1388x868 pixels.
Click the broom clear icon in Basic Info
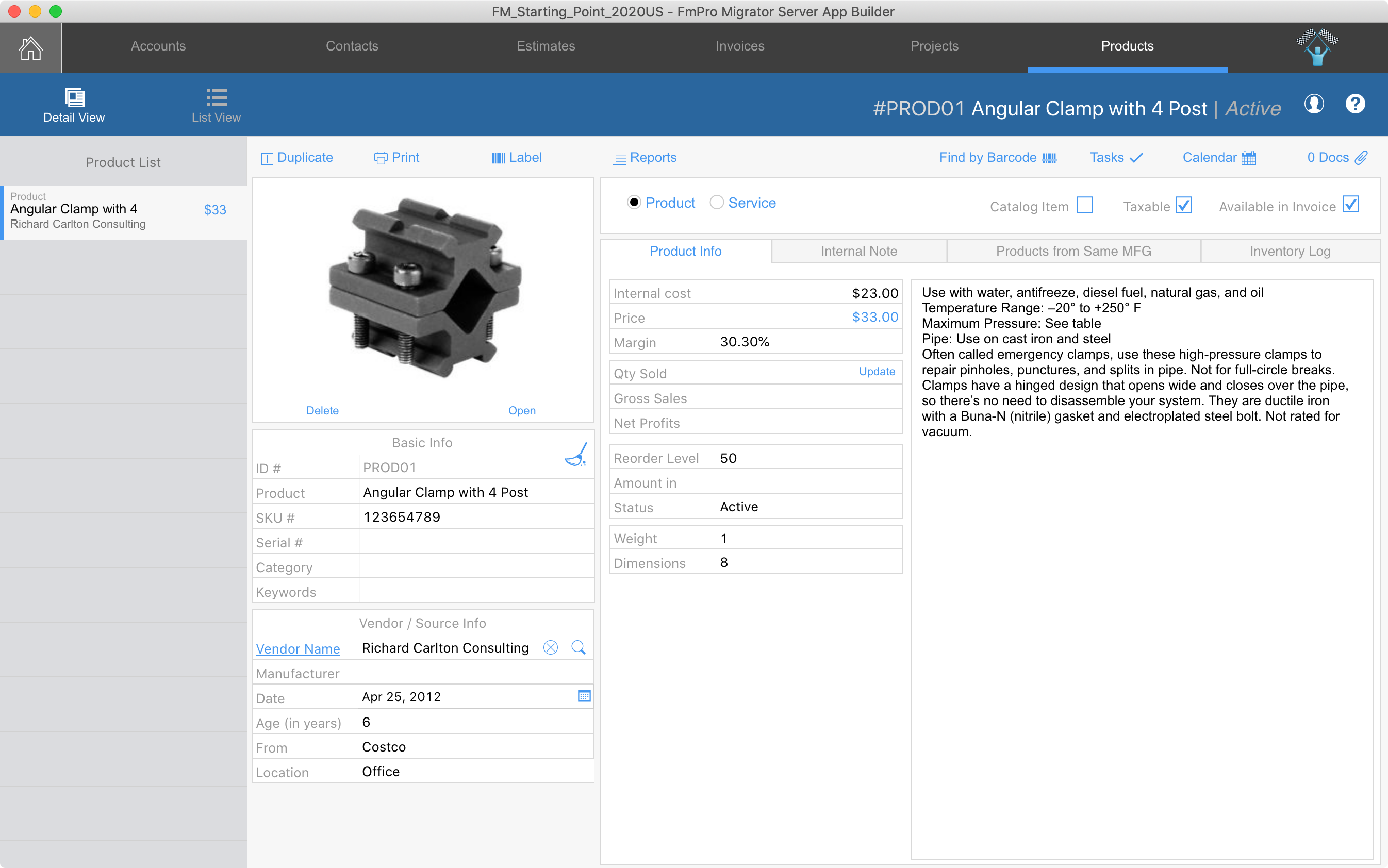tap(576, 454)
